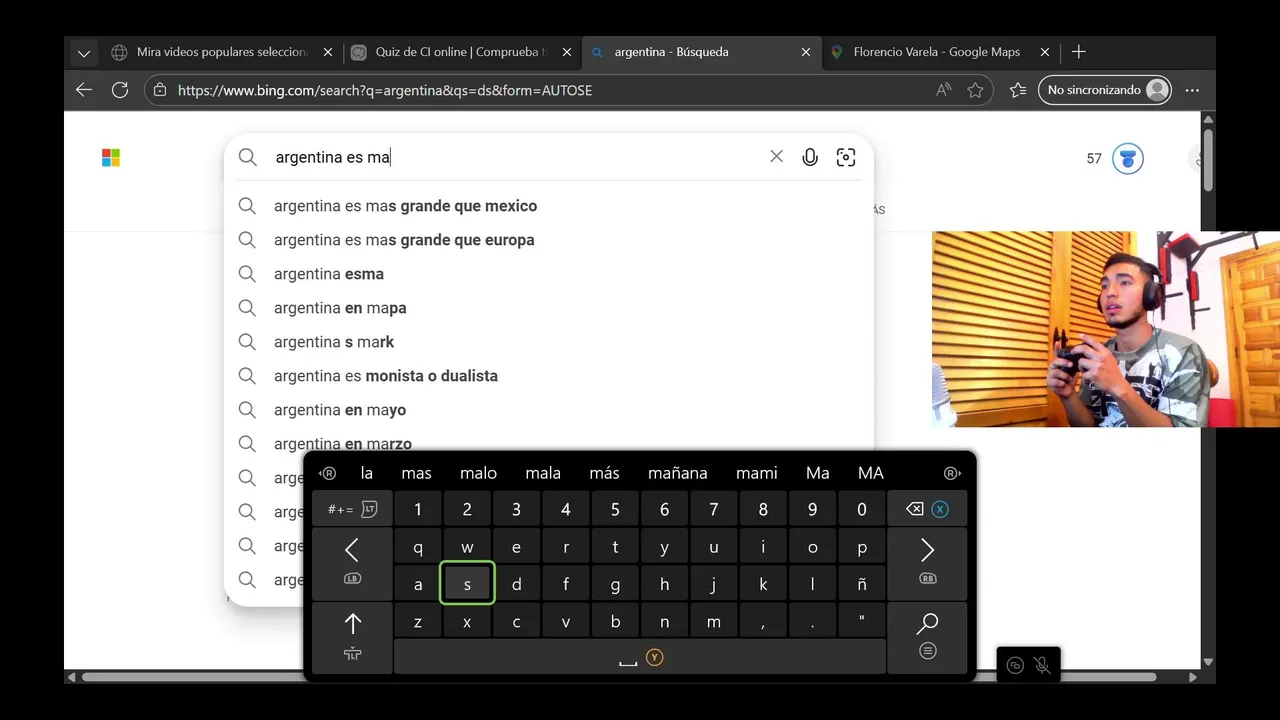
Task: Choose keyboard prediction word mas
Action: [x=416, y=473]
